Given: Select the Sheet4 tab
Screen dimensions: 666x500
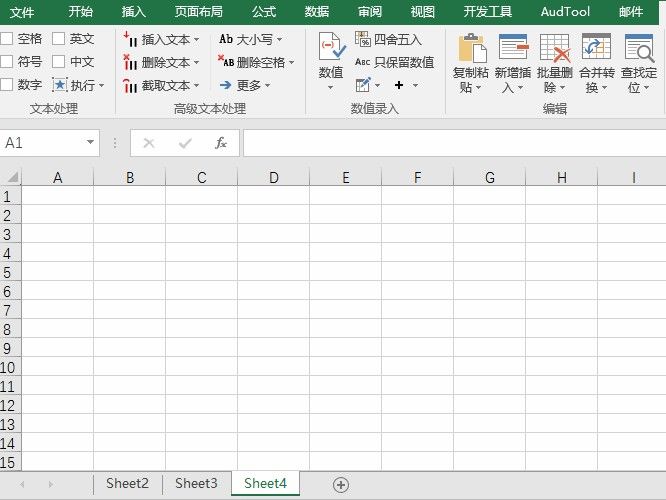Looking at the screenshot, I should point(265,483).
